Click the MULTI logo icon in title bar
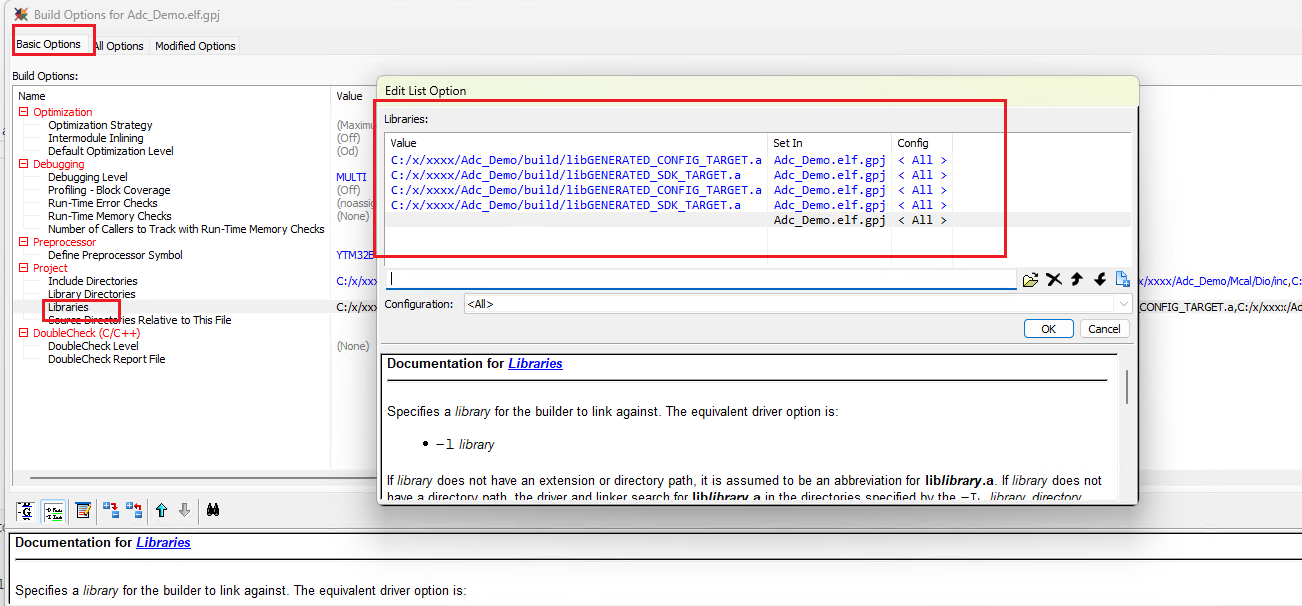Image resolution: width=1302 pixels, height=606 pixels. pos(21,15)
